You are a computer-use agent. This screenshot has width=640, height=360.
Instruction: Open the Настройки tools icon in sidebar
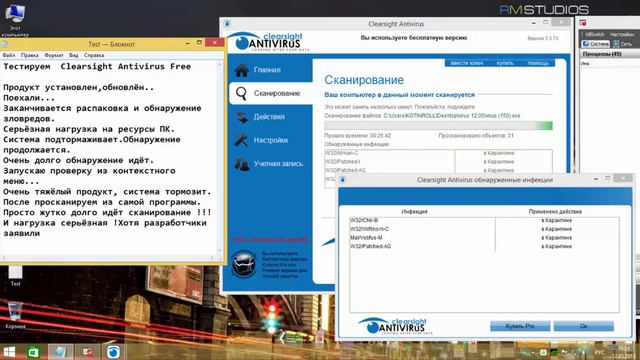tap(241, 140)
